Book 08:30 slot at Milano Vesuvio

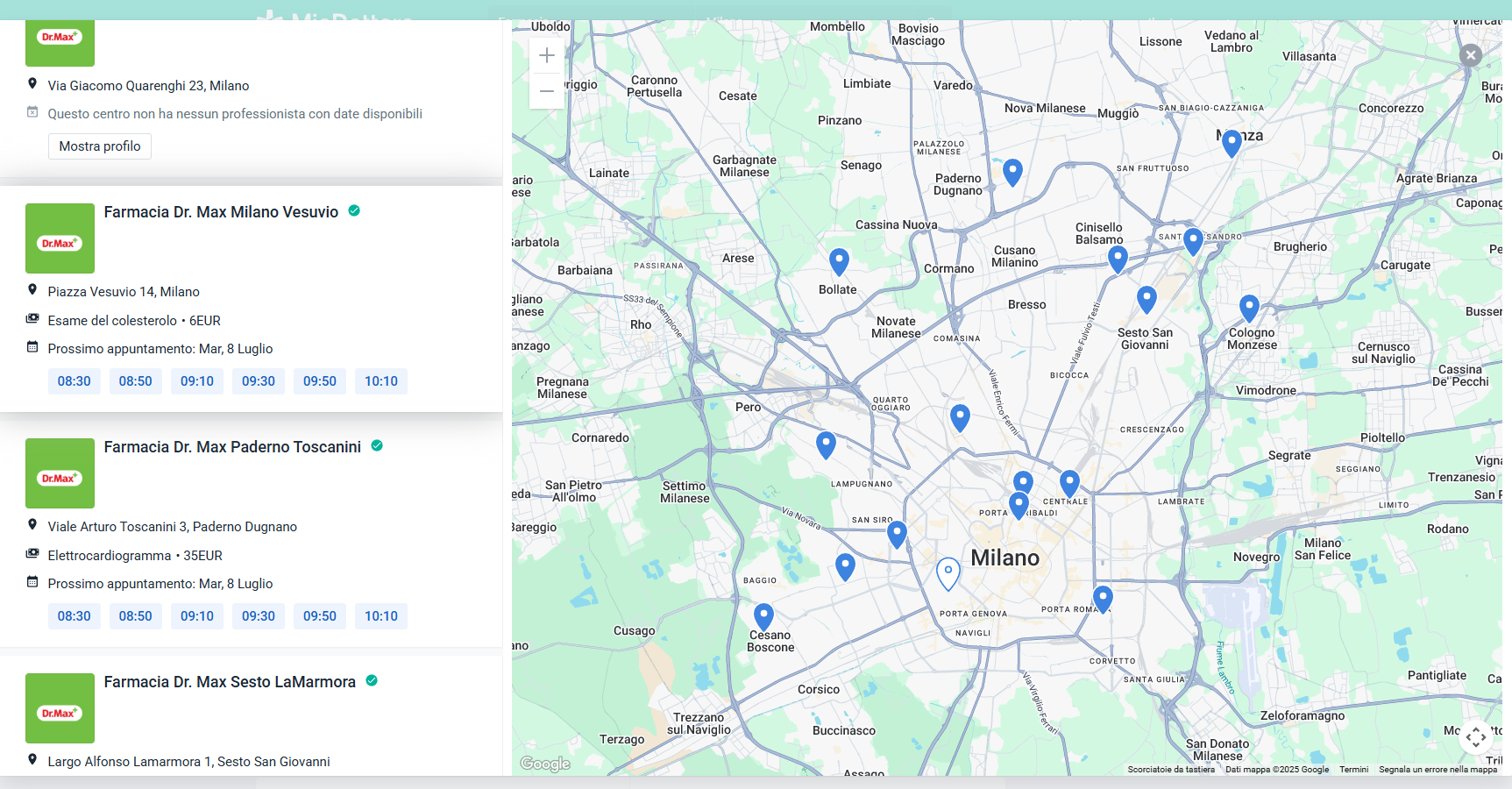point(75,381)
